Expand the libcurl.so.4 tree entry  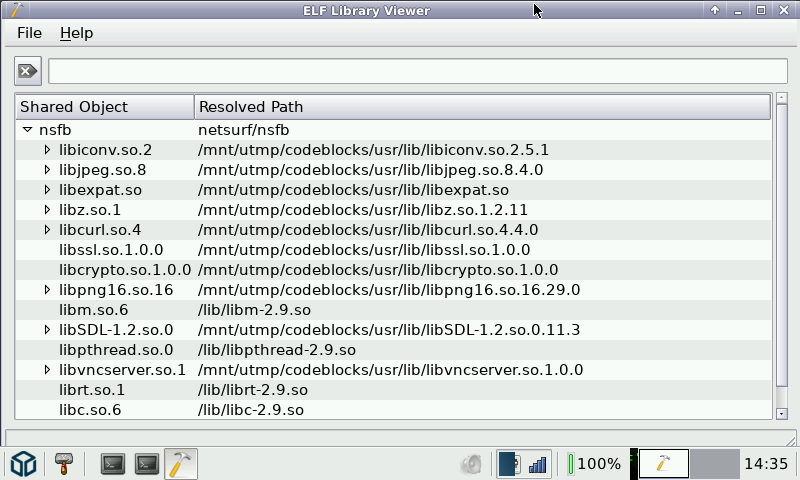pyautogui.click(x=47, y=230)
